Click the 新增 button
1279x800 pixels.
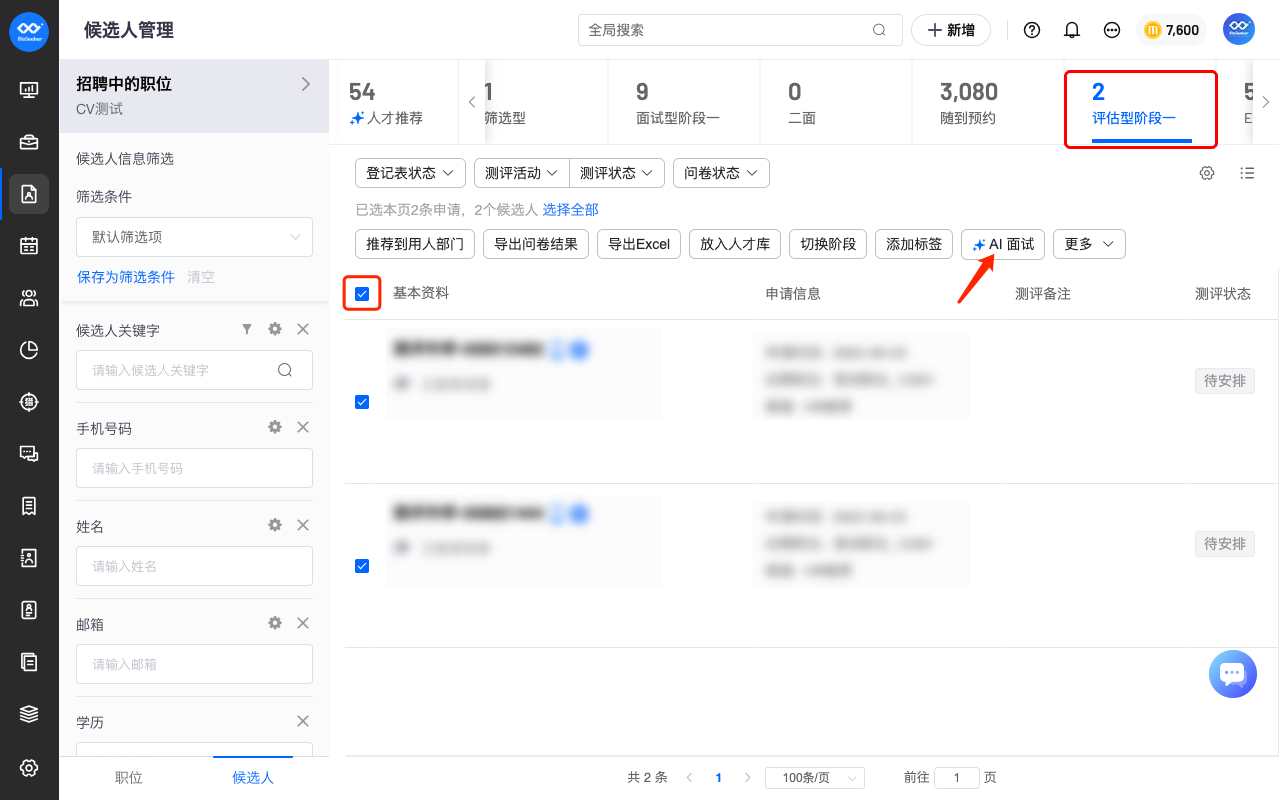(950, 30)
